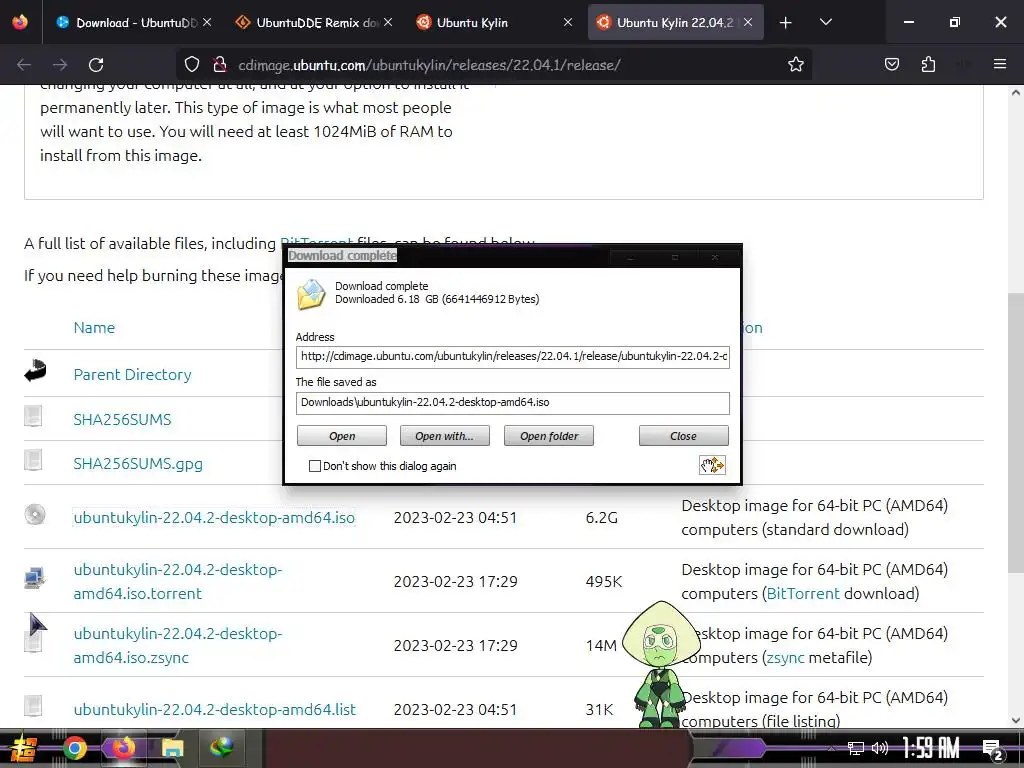The height and width of the screenshot is (768, 1024).
Task: Click Open with... button
Action: 444,436
